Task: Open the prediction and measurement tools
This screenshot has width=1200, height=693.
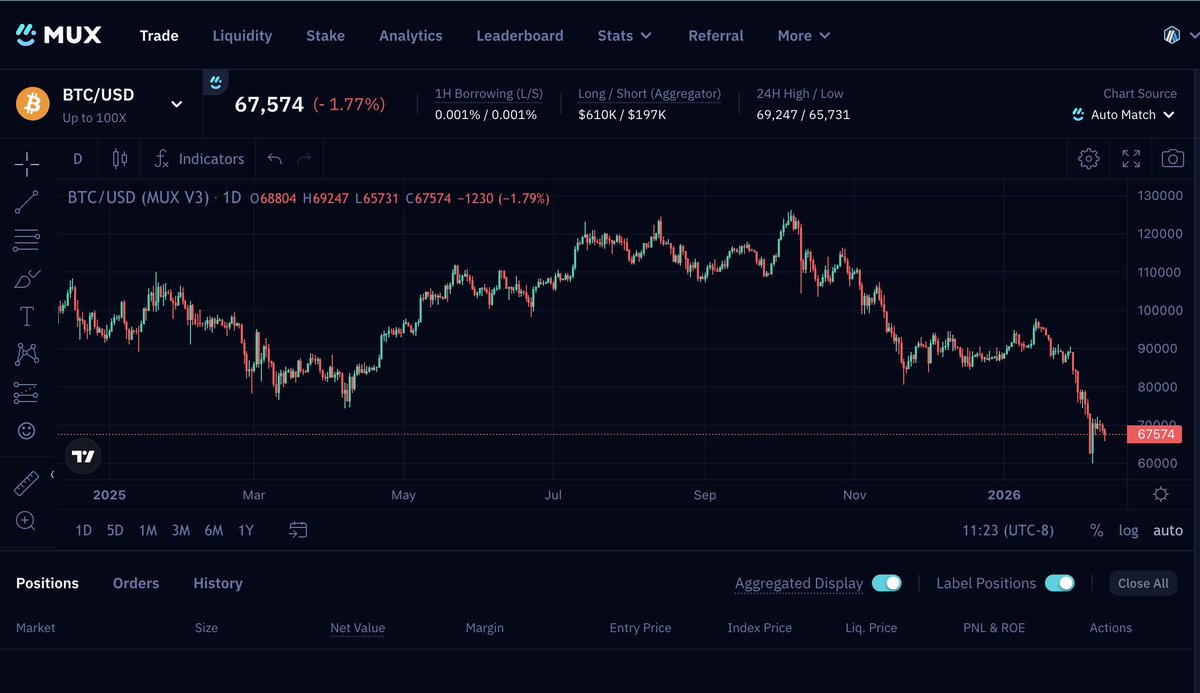Action: tap(27, 393)
